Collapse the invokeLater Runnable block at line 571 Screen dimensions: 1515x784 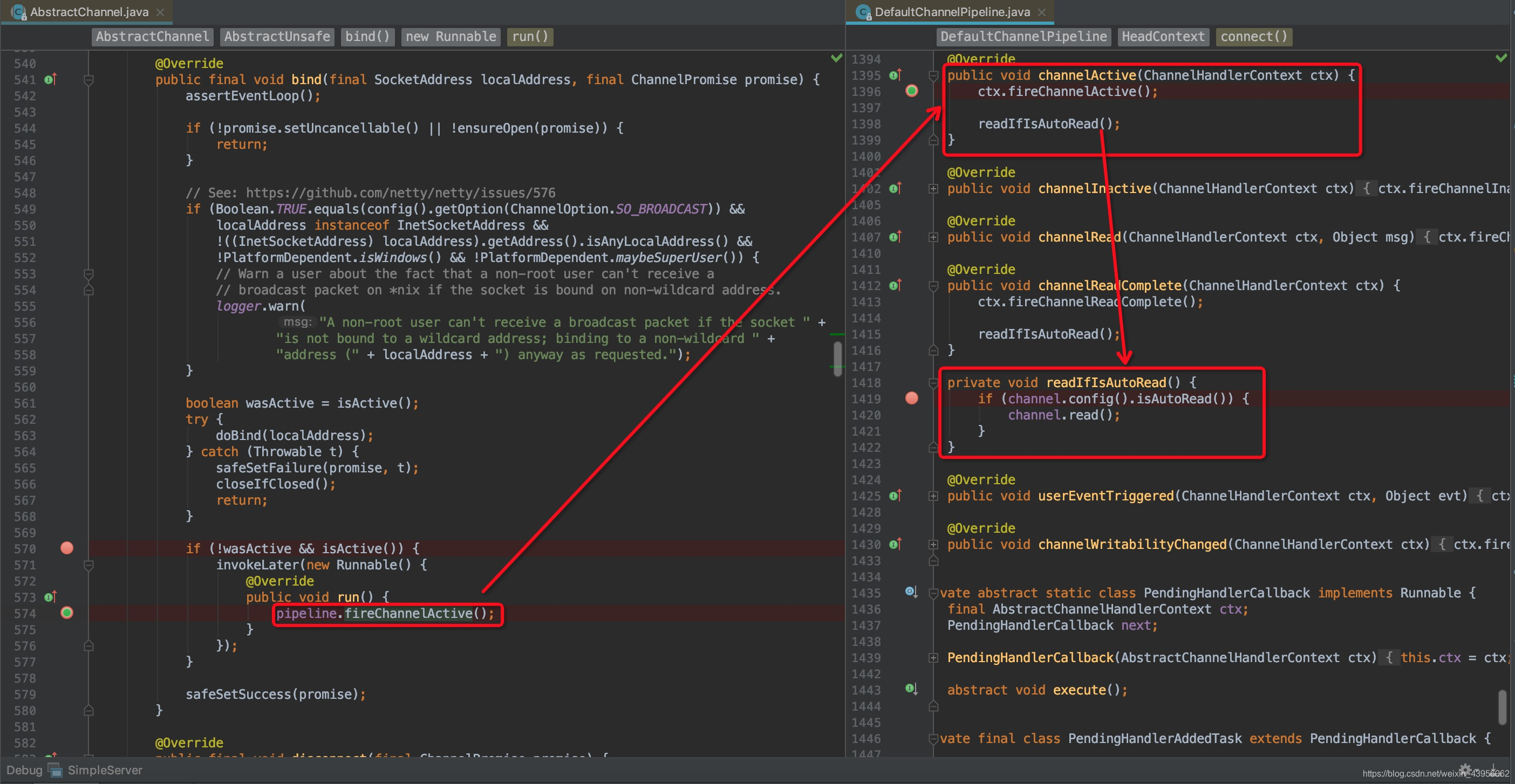point(89,566)
